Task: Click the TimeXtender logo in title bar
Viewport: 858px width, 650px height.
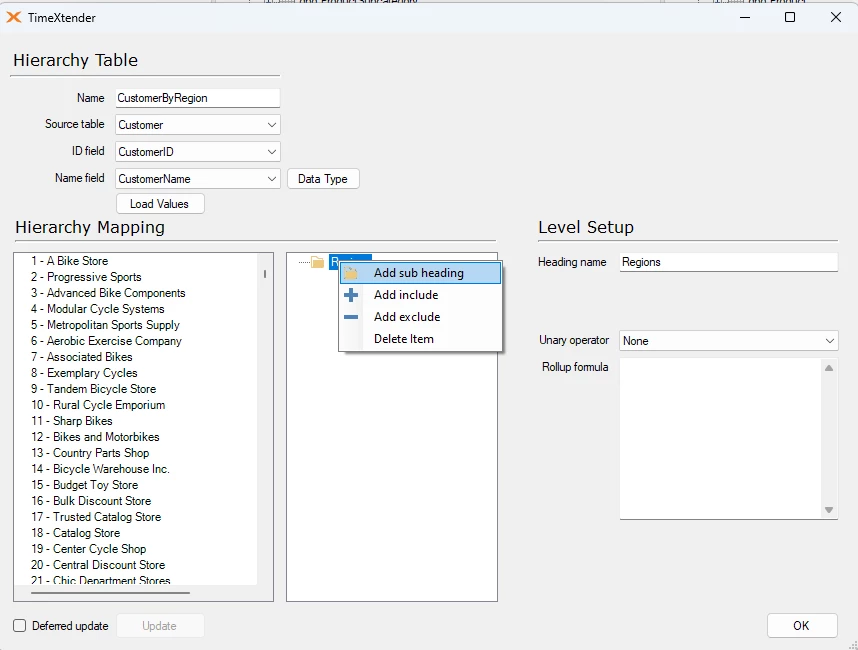Action: (14, 17)
